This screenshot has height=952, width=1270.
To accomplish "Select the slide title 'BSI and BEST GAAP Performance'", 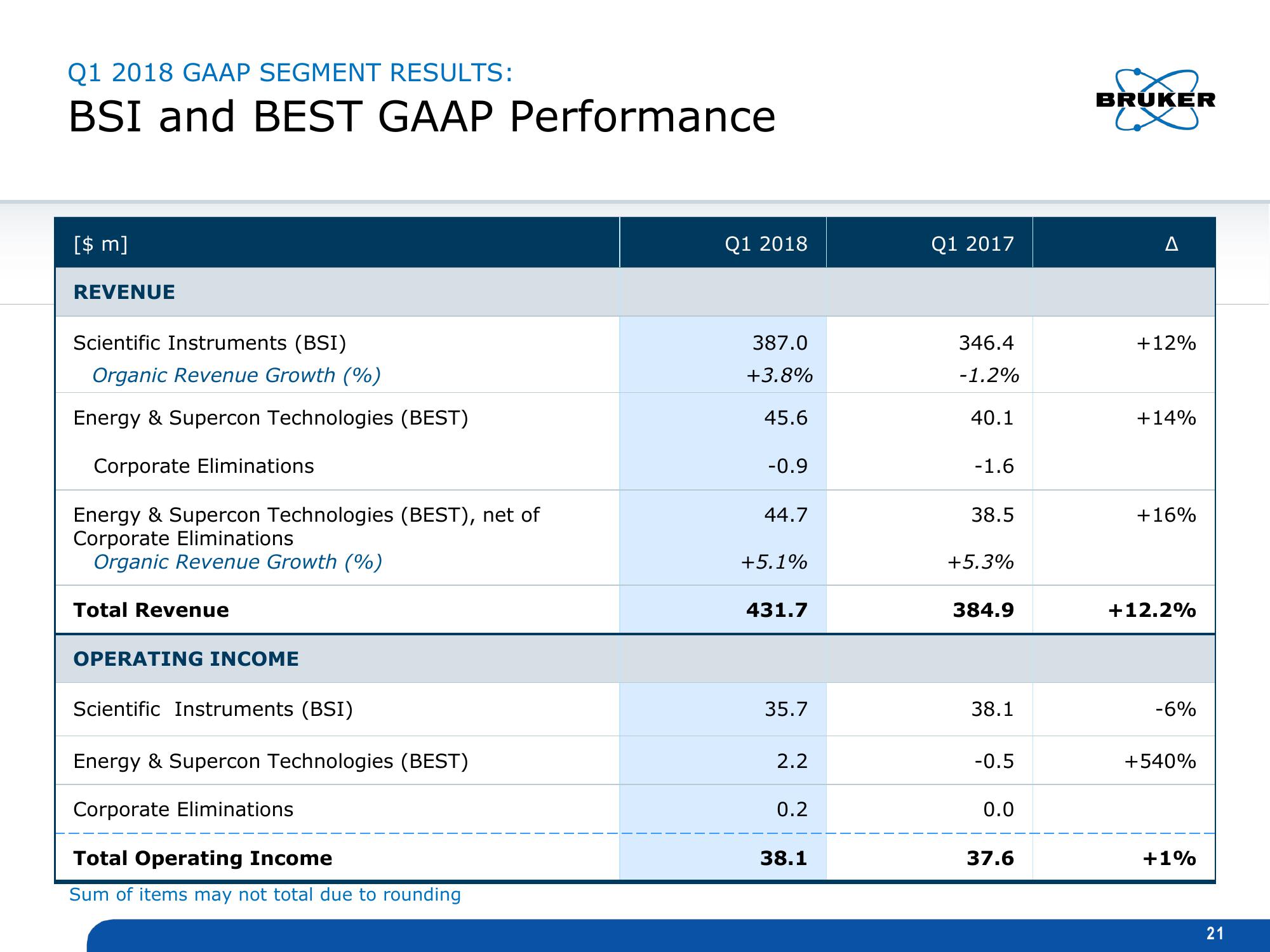I will (x=422, y=117).
